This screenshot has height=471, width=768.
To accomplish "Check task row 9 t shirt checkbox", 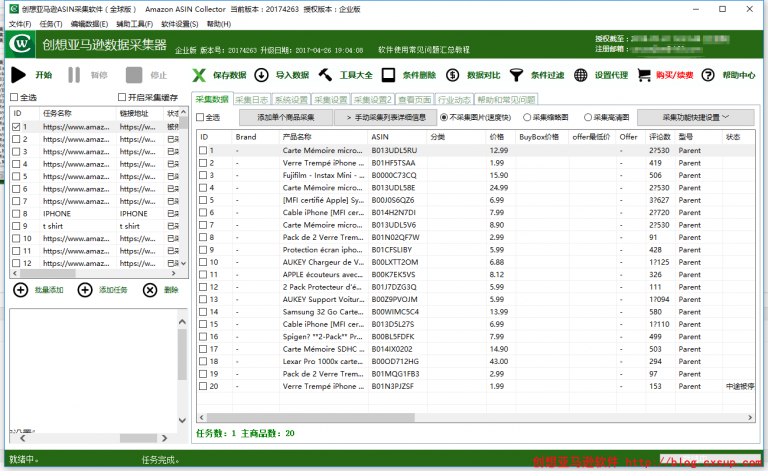I will click(x=16, y=226).
